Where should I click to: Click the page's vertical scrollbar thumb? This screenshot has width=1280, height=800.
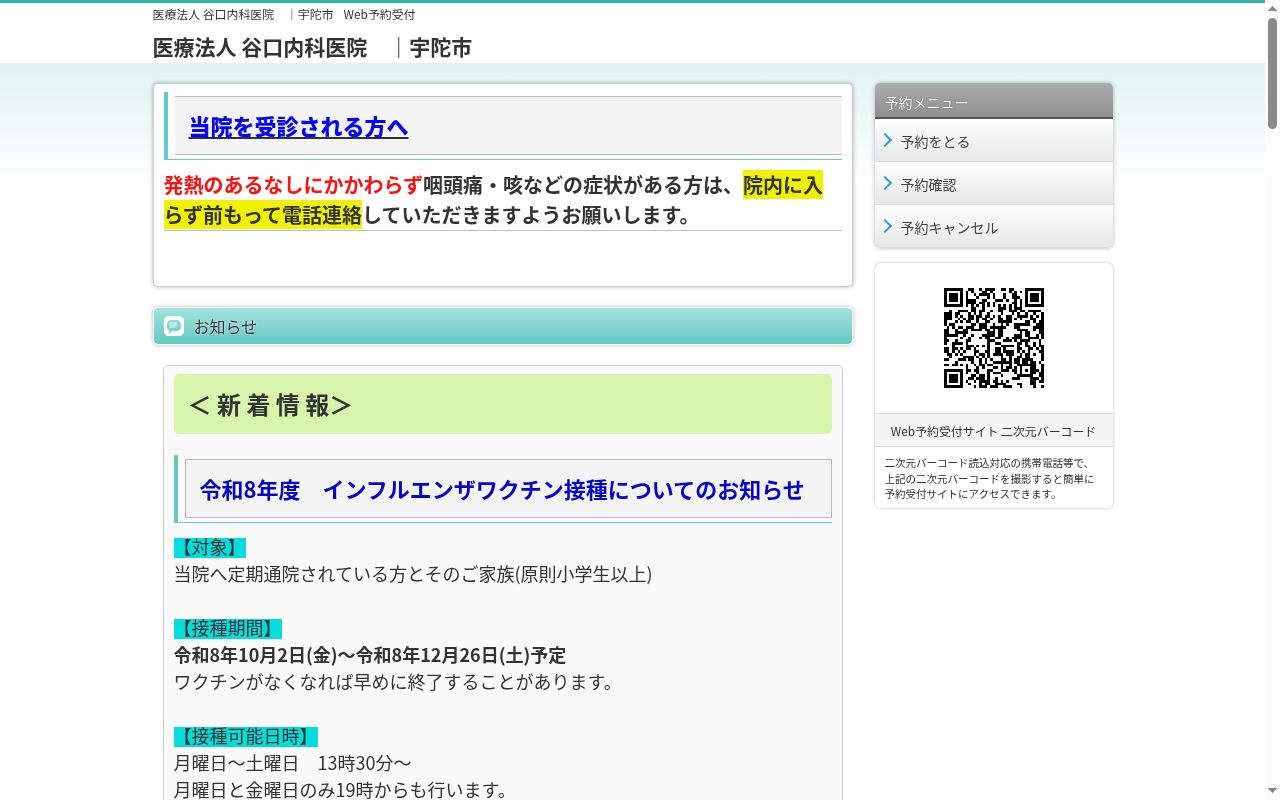[1273, 72]
